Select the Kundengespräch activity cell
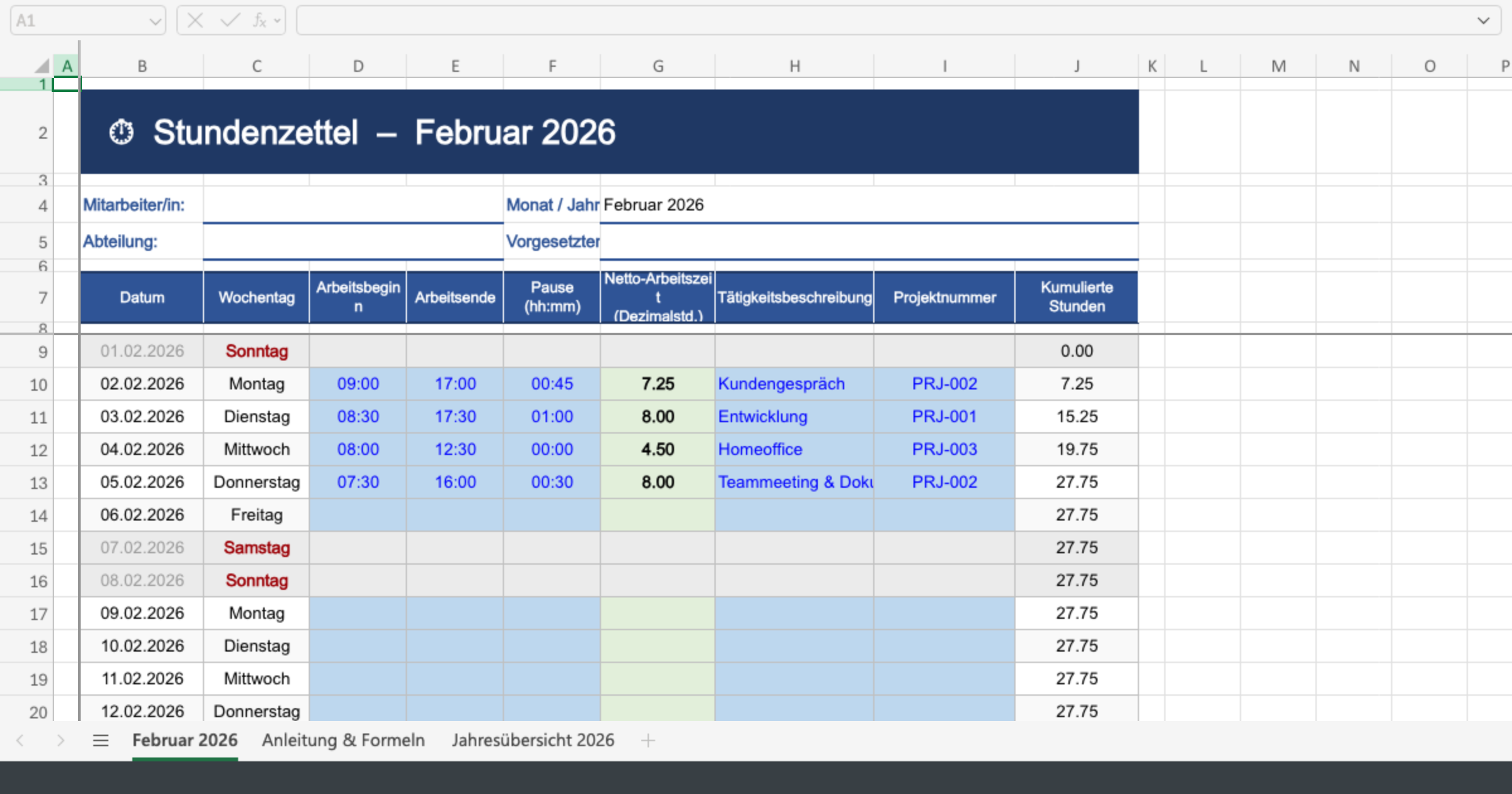1512x794 pixels. click(x=794, y=384)
